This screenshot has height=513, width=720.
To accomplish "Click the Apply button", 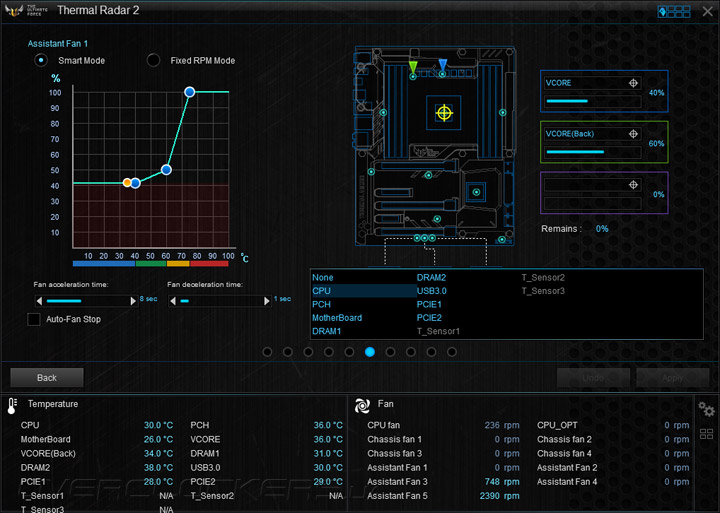I will click(672, 378).
